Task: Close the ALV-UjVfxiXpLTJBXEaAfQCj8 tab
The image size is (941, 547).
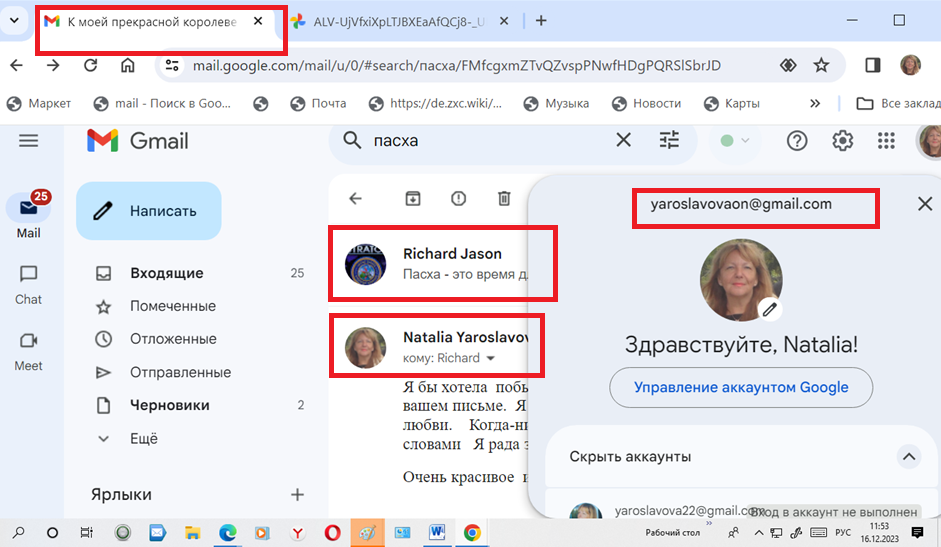Action: pos(504,21)
